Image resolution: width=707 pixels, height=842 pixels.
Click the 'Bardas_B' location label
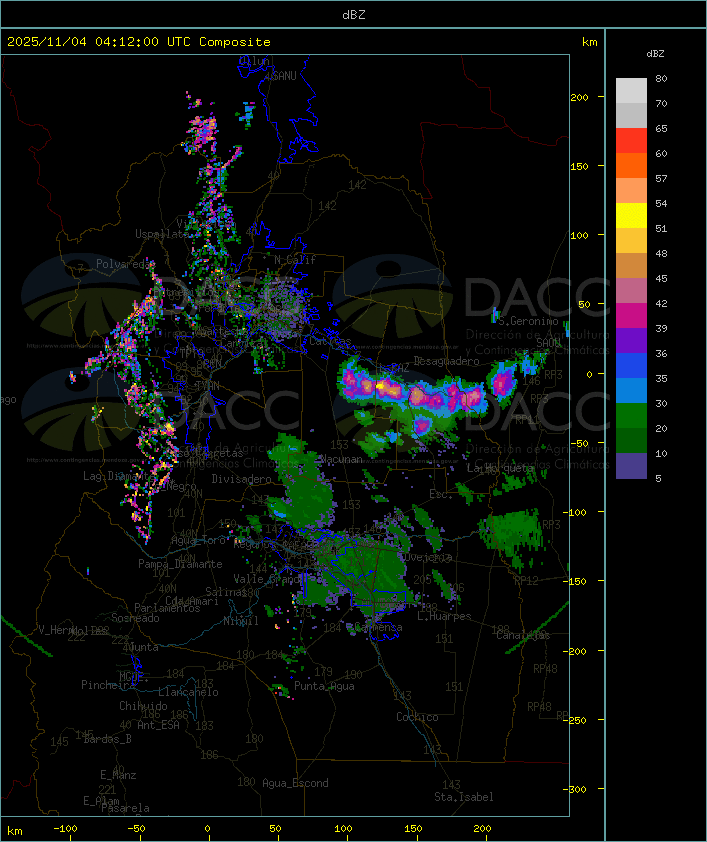[107, 739]
